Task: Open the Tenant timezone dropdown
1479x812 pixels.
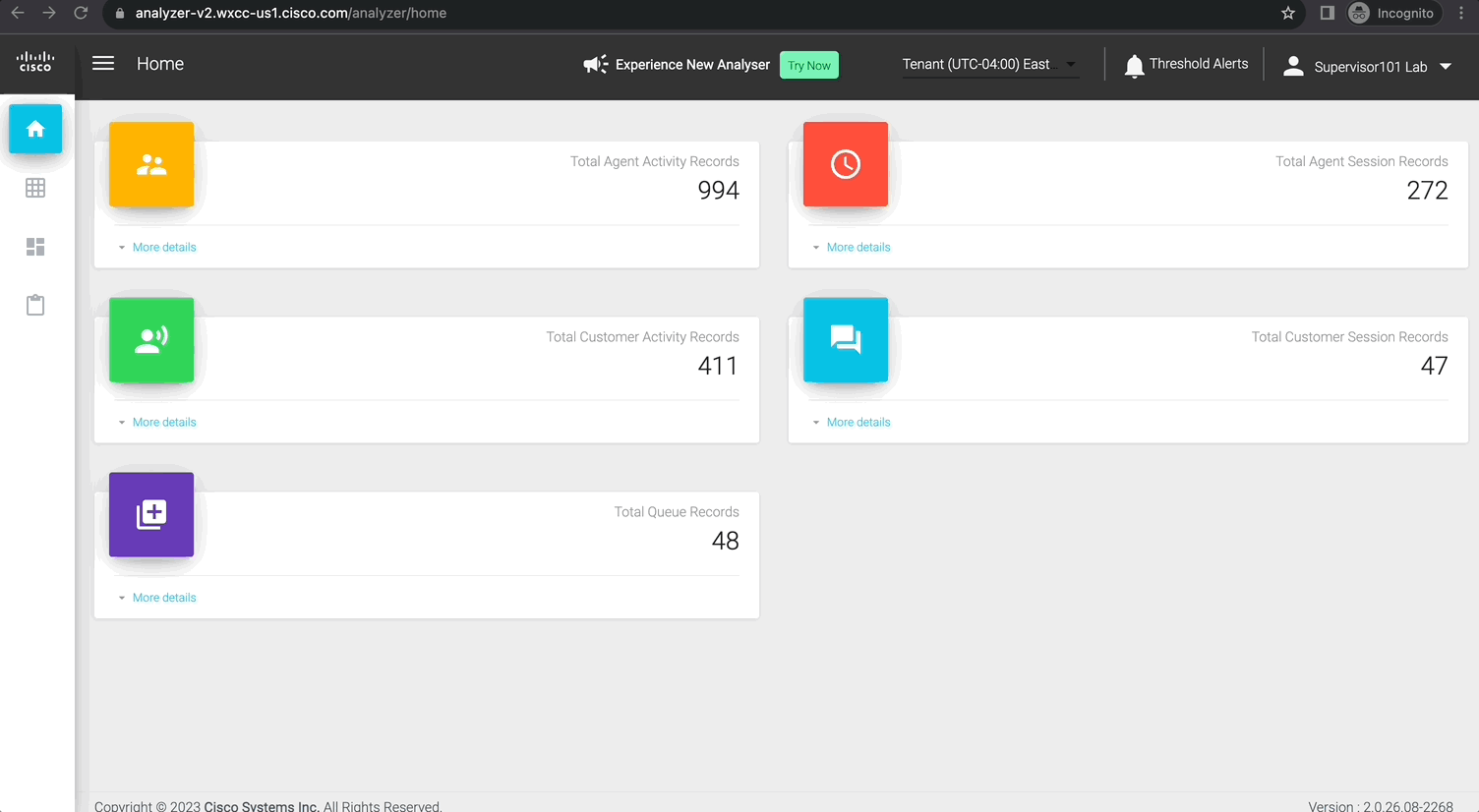Action: click(989, 65)
